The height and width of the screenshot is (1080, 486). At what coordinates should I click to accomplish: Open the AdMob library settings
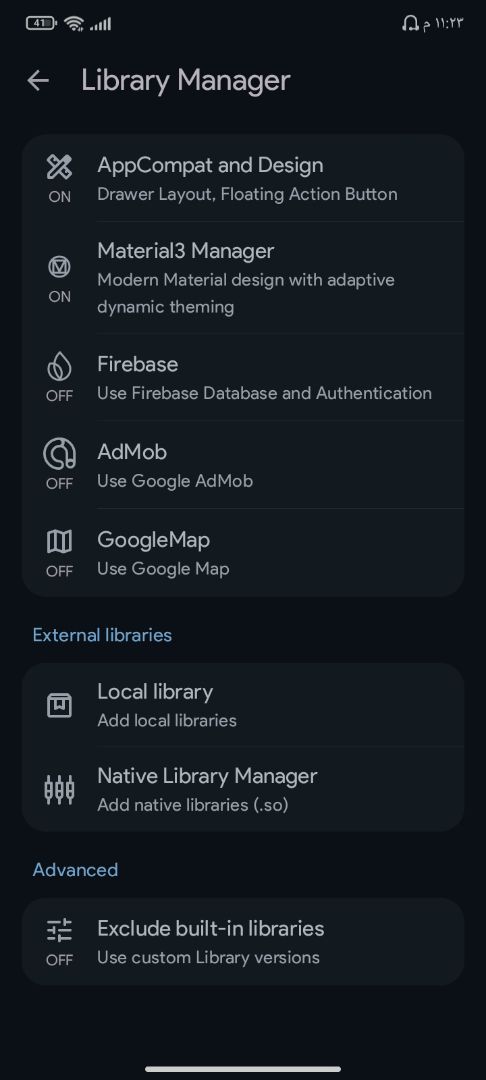[x=243, y=465]
